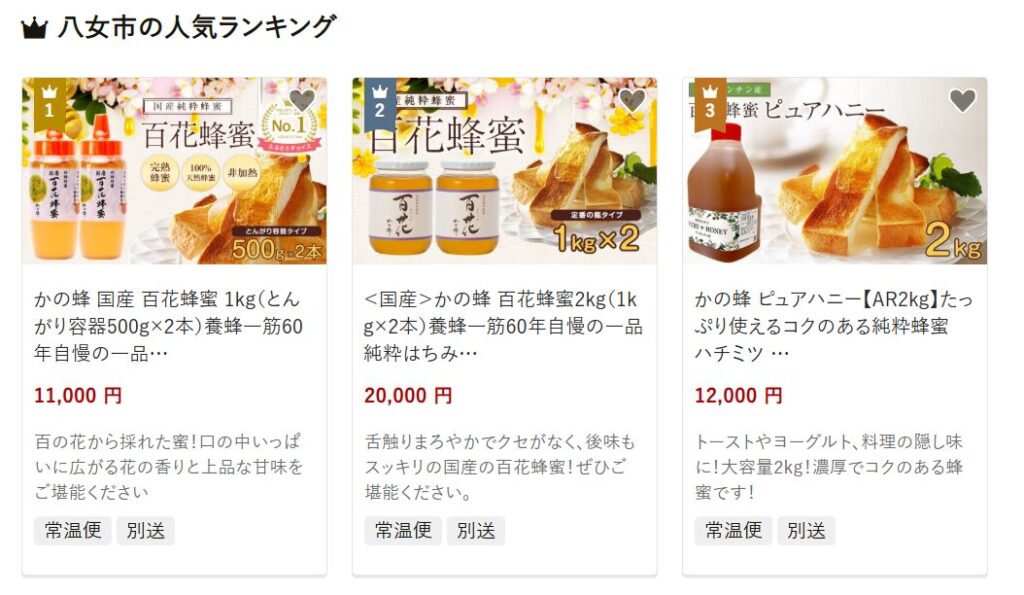Select 常温便 tag on first product
1024x595 pixels.
[x=72, y=530]
